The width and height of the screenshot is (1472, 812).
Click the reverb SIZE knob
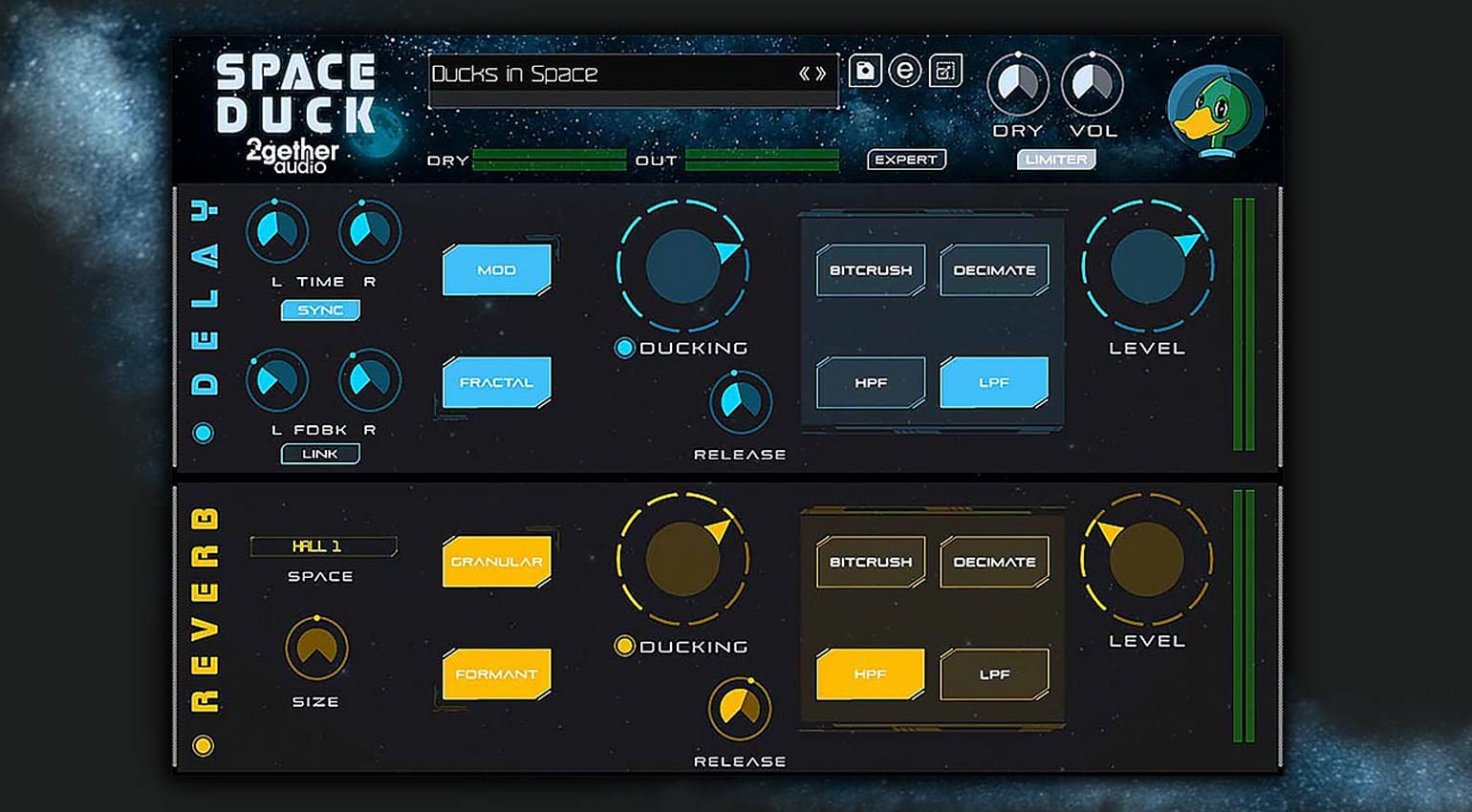[316, 649]
